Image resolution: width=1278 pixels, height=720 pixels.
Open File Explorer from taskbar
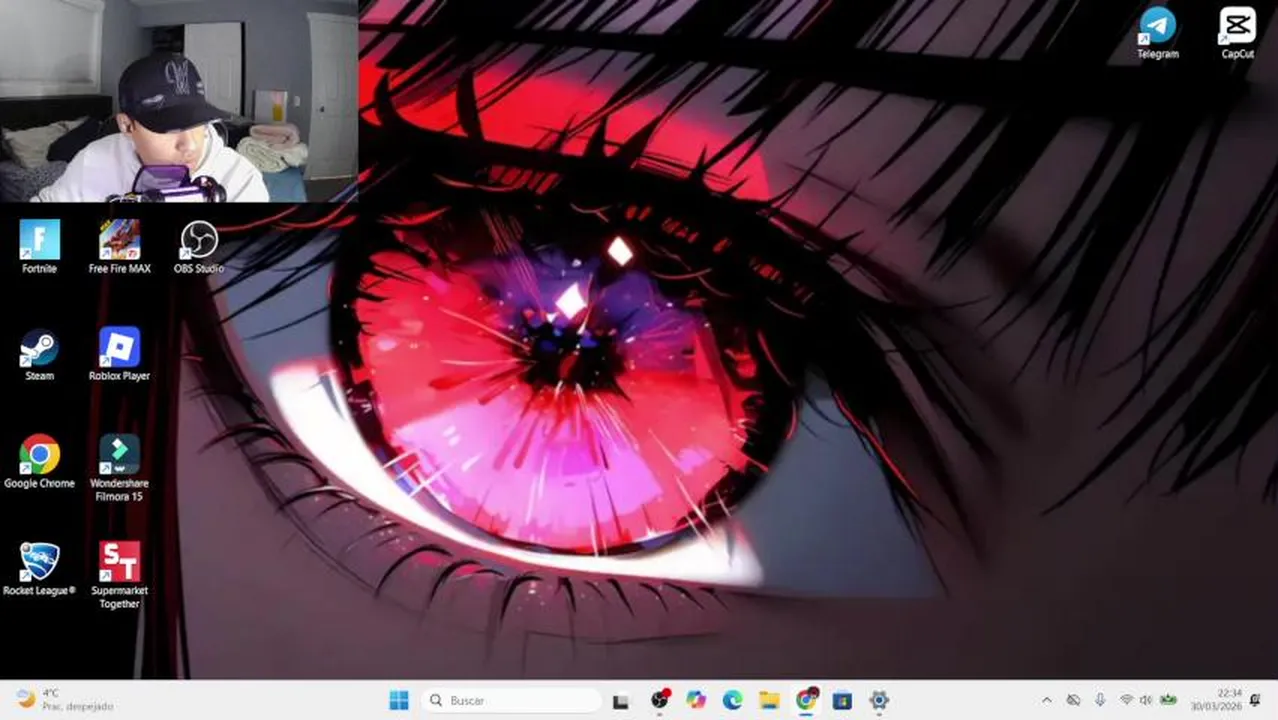tap(769, 700)
